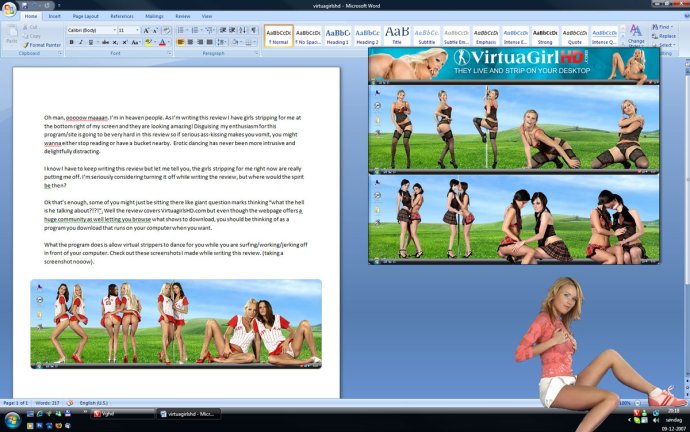690x432 pixels.
Task: Click the Format Painter button
Action: click(42, 45)
